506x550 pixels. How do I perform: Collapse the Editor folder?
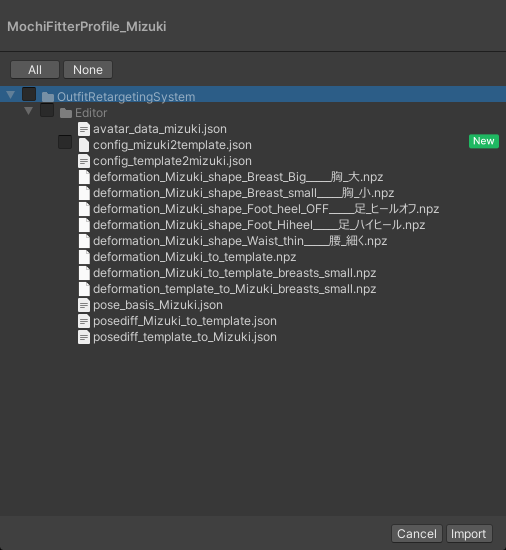[x=29, y=111]
